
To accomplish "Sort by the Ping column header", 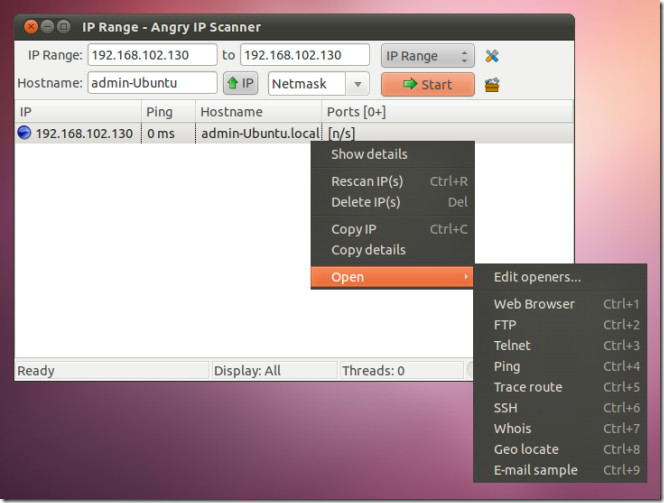I will click(168, 112).
